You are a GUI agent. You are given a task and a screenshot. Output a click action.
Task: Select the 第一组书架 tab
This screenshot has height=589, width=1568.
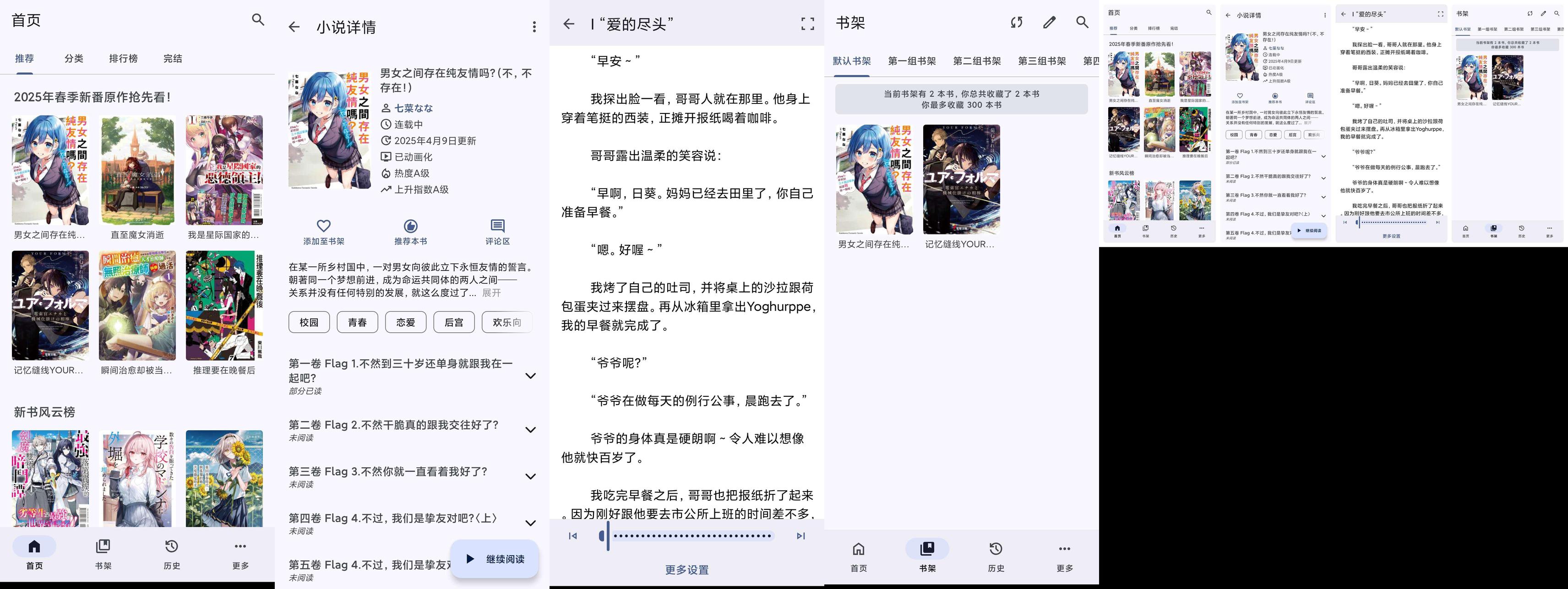click(x=911, y=61)
